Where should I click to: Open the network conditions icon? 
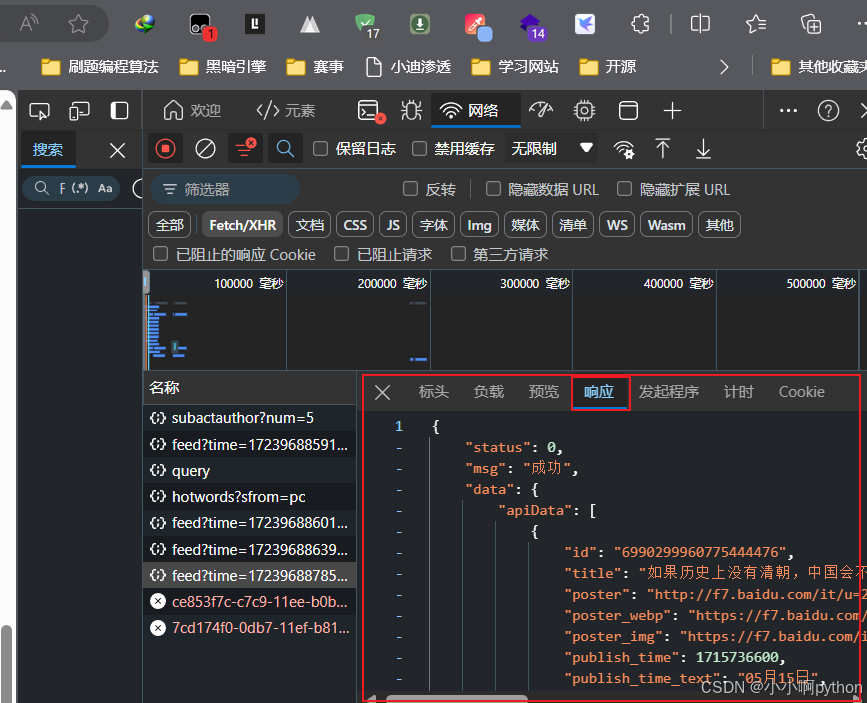[x=624, y=149]
